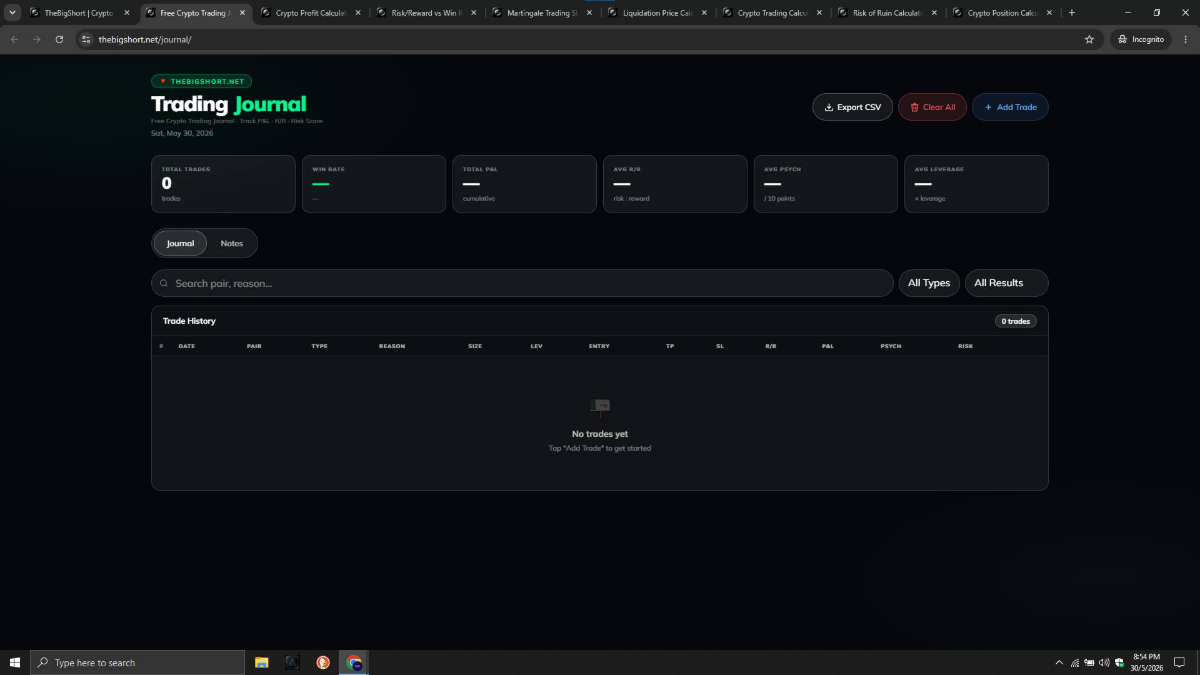Select the Journal tab
The image size is (1200, 675).
click(180, 243)
